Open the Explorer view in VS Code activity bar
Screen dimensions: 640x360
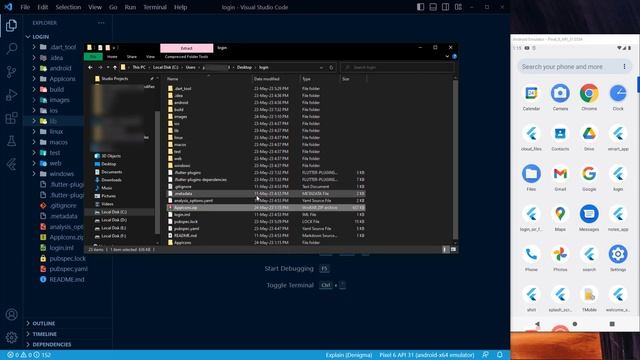coord(11,25)
